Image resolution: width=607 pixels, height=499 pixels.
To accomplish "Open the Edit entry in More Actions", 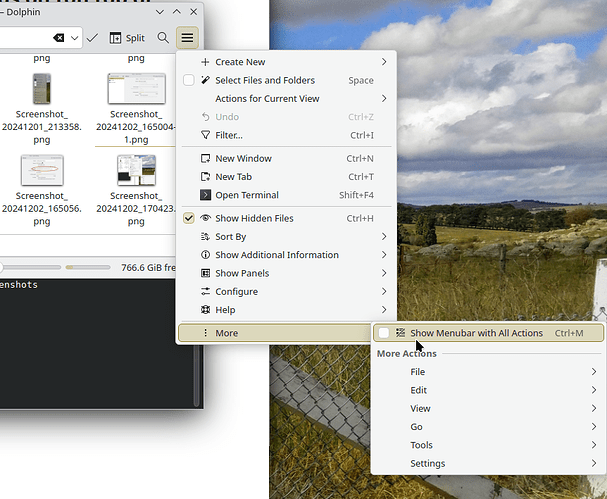I will 488,390.
